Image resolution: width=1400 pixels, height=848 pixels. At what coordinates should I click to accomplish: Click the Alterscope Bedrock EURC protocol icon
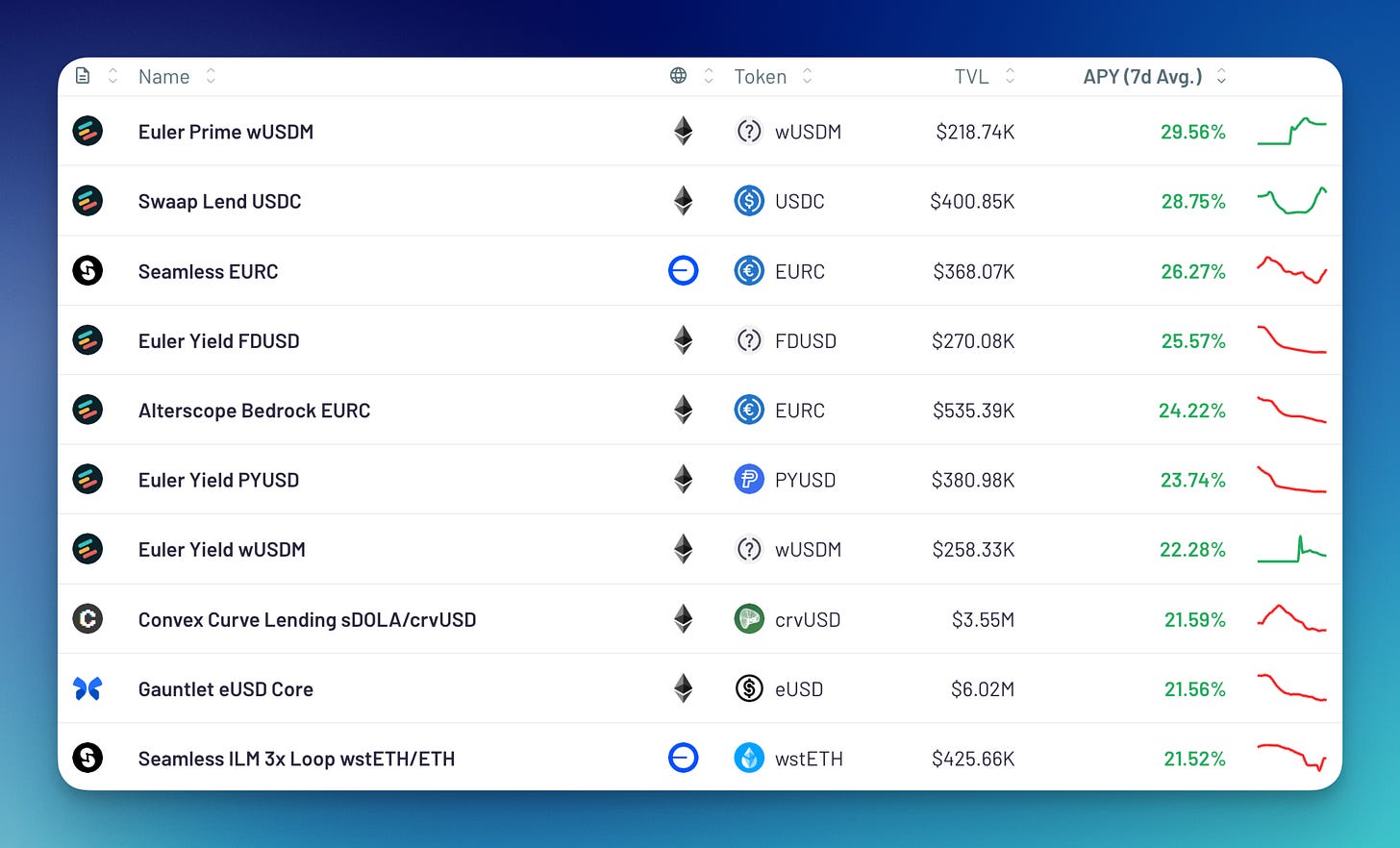coord(87,410)
